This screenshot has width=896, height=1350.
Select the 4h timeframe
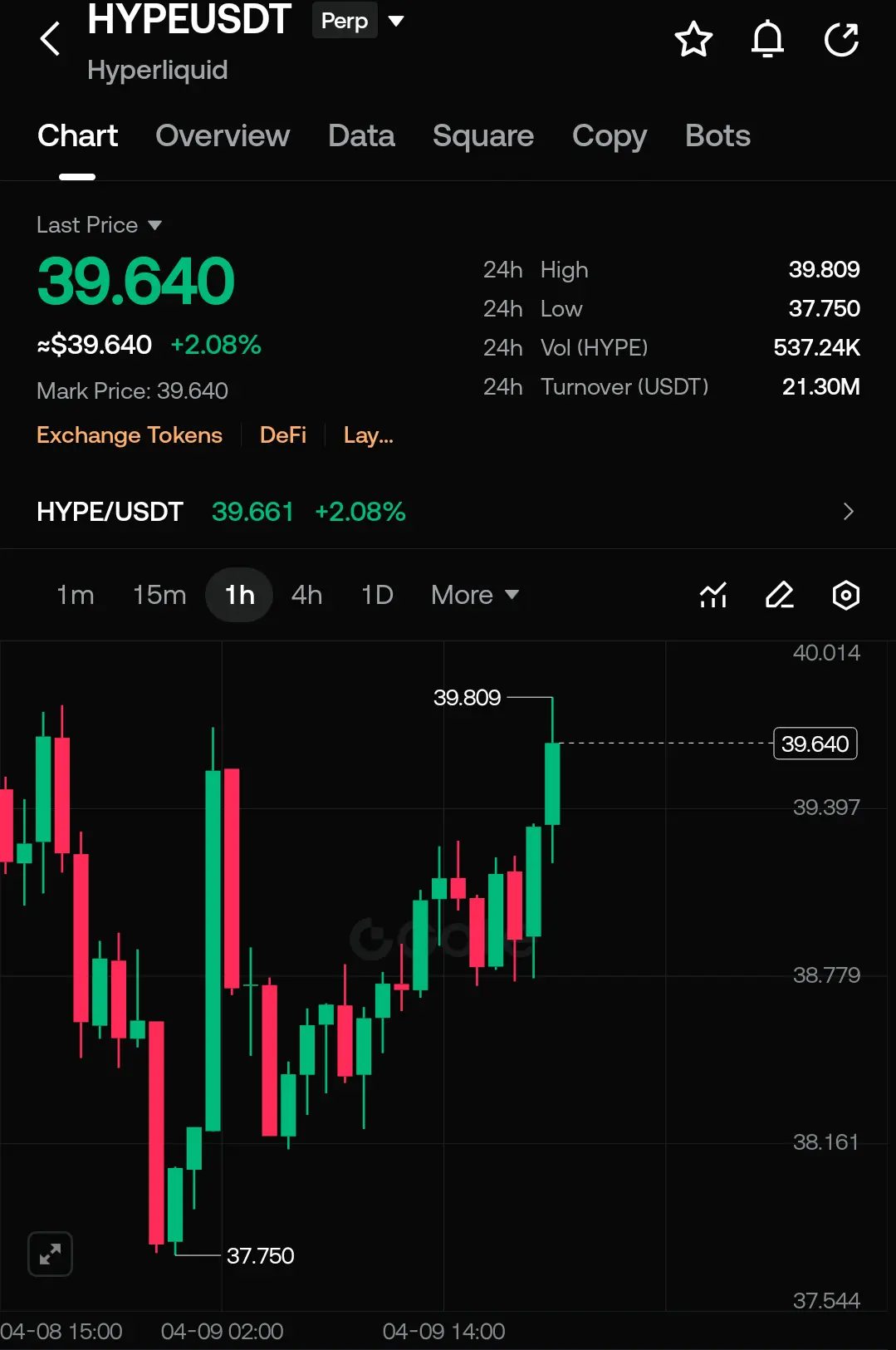306,595
